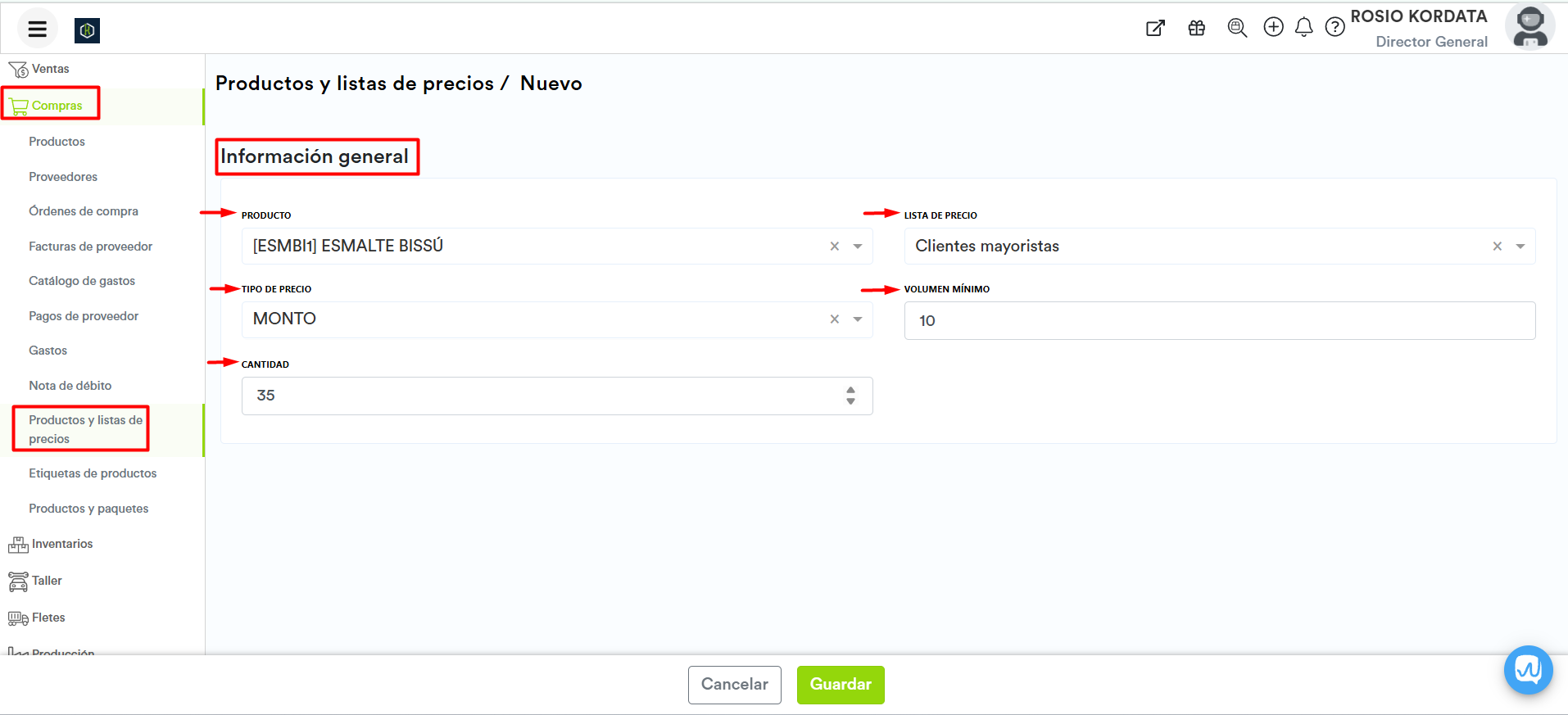The image size is (1568, 715).
Task: Expand the Lista de precio dropdown arrow
Action: (x=1520, y=247)
